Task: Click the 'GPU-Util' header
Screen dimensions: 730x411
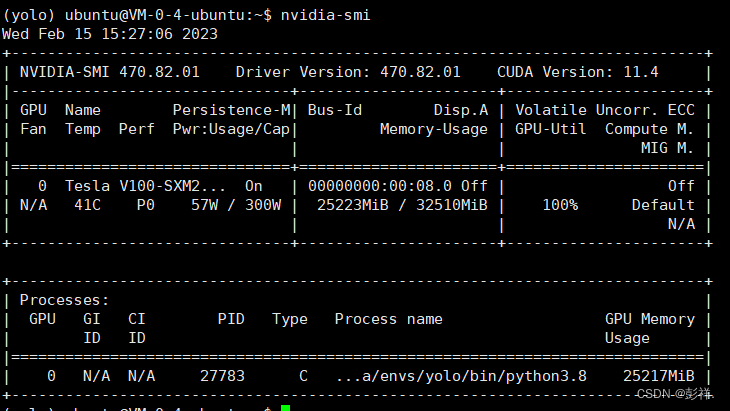Action: pyautogui.click(x=551, y=129)
